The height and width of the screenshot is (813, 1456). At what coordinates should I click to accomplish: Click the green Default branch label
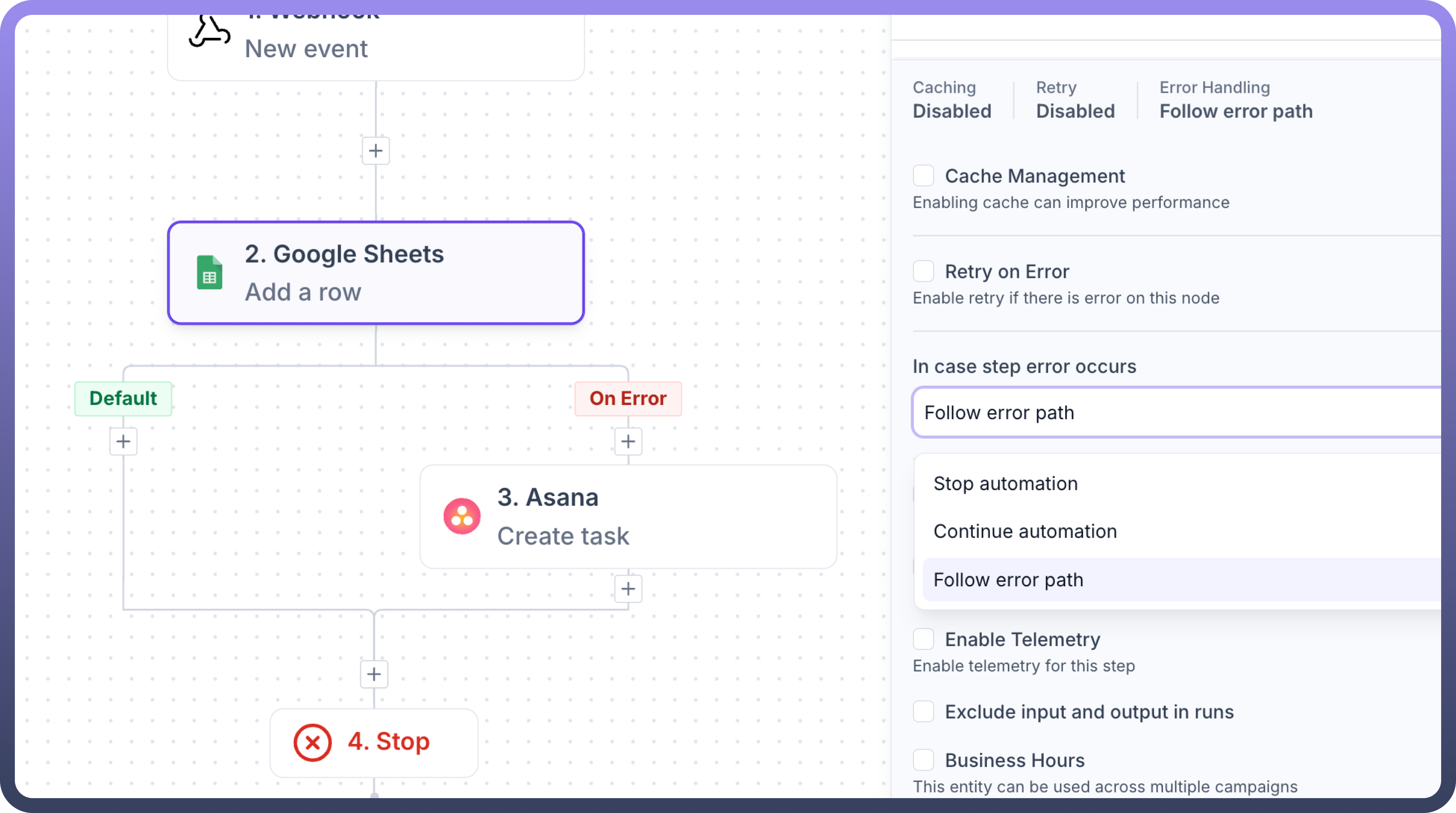tap(123, 399)
